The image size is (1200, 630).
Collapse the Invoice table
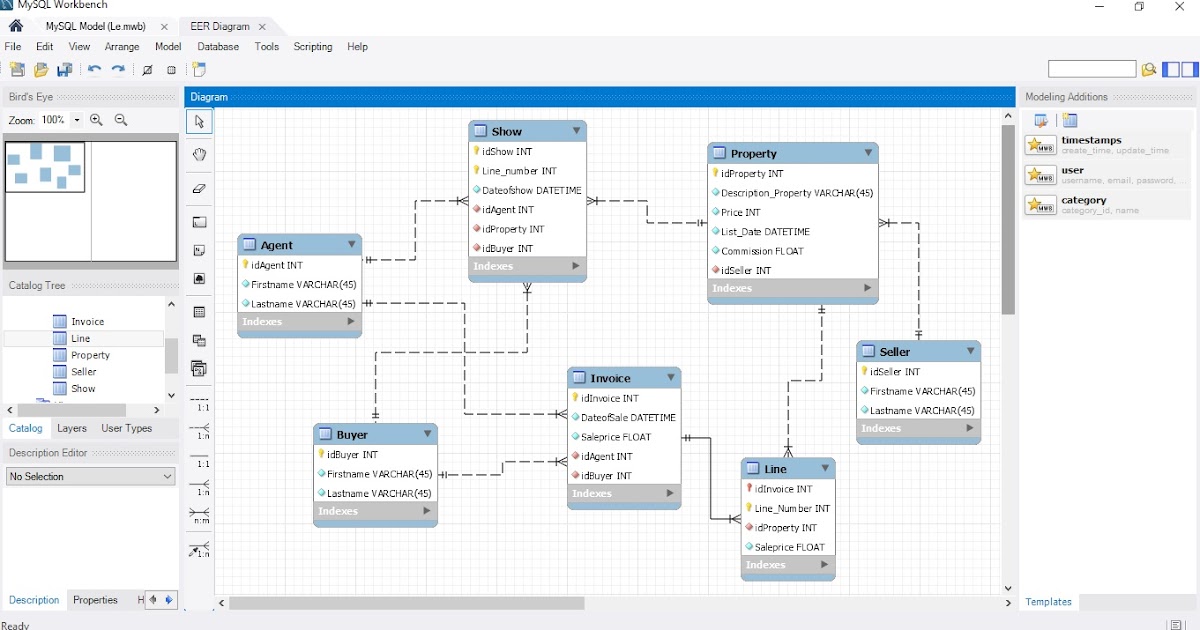click(x=671, y=378)
